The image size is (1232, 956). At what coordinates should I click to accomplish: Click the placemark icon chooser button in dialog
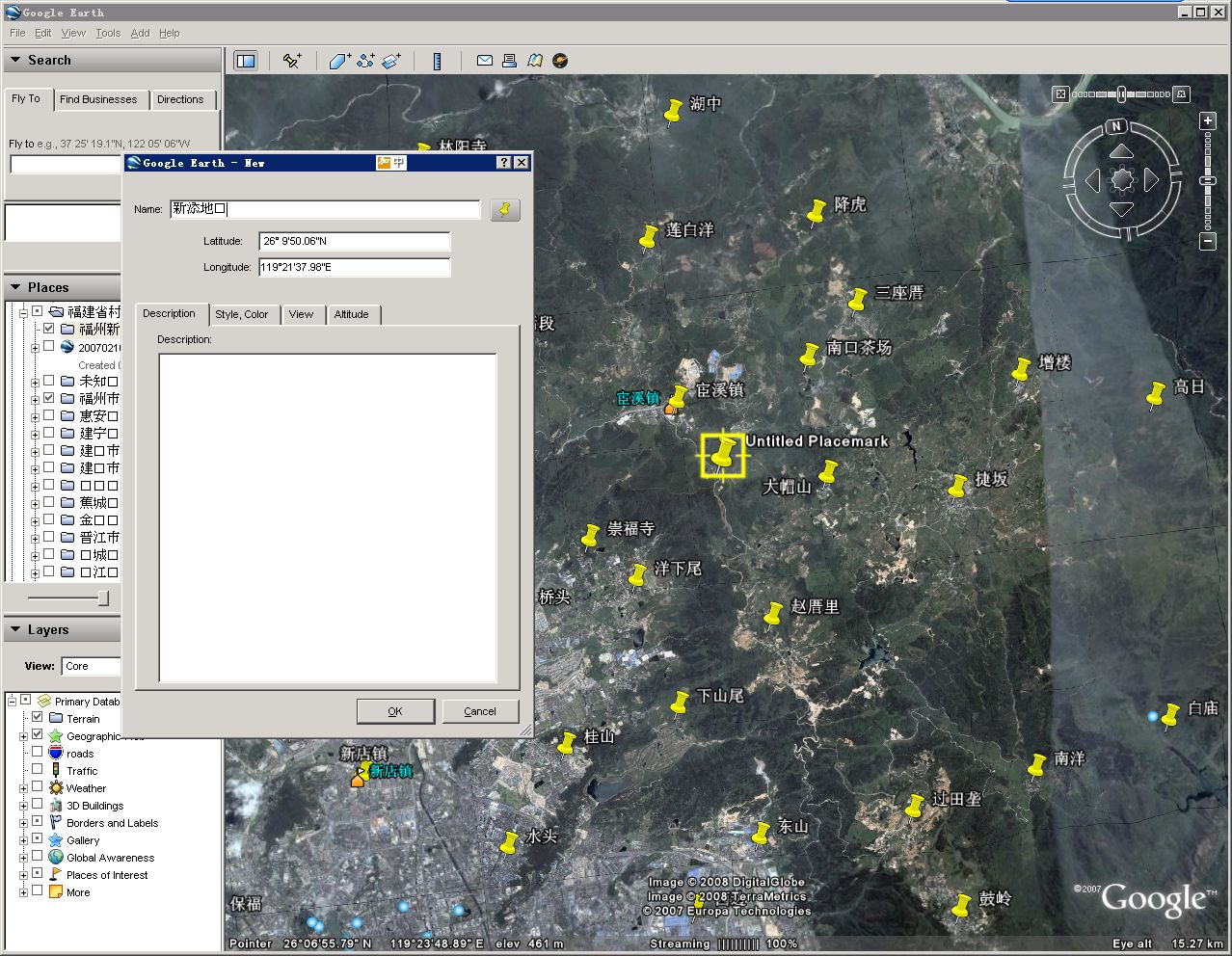click(505, 209)
